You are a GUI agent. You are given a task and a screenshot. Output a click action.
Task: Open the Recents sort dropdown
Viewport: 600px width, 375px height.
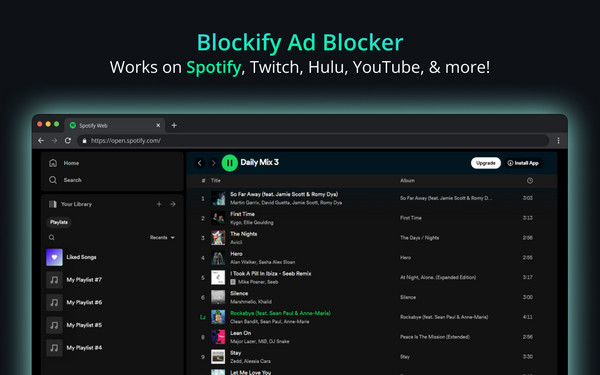pos(162,238)
